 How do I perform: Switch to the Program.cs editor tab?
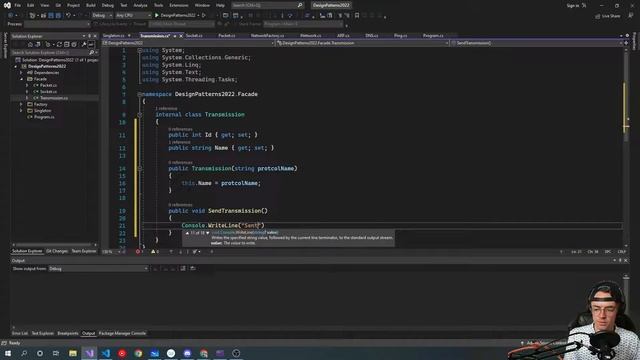(x=433, y=36)
